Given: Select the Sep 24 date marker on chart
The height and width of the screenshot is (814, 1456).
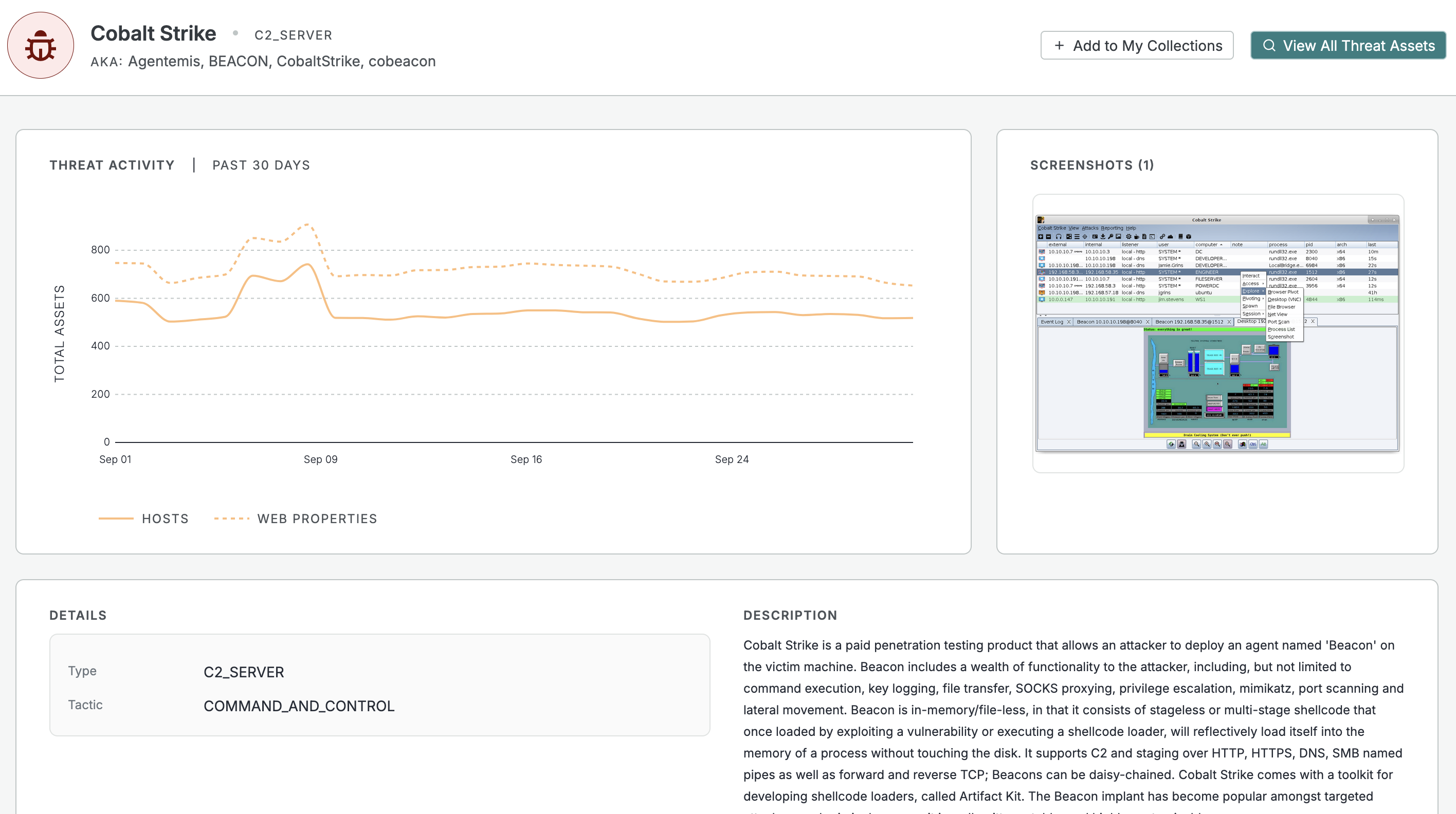Looking at the screenshot, I should click(x=732, y=459).
